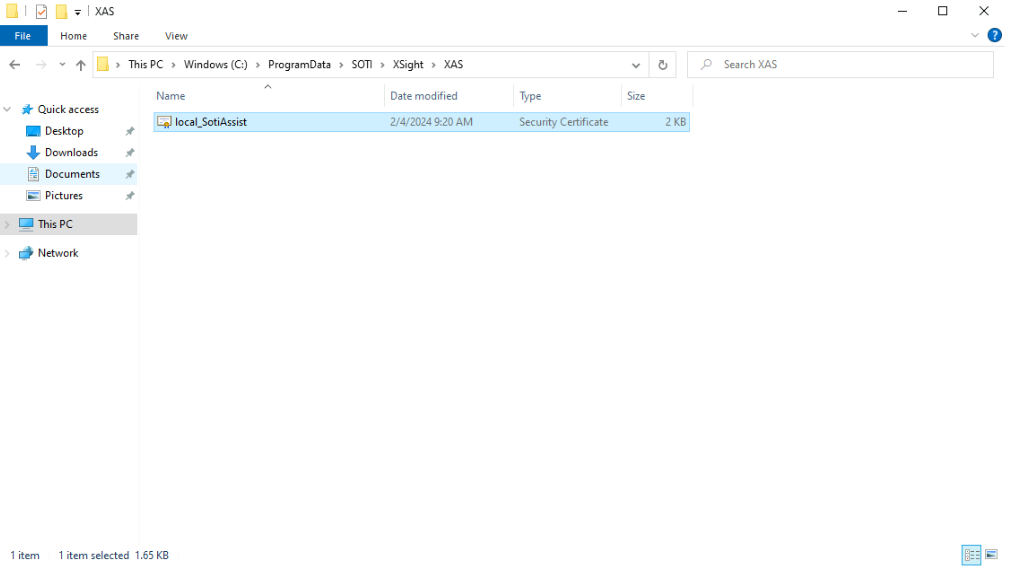Click the local_SotiAssist certificate icon
This screenshot has width=1009, height=573.
pyautogui.click(x=164, y=122)
